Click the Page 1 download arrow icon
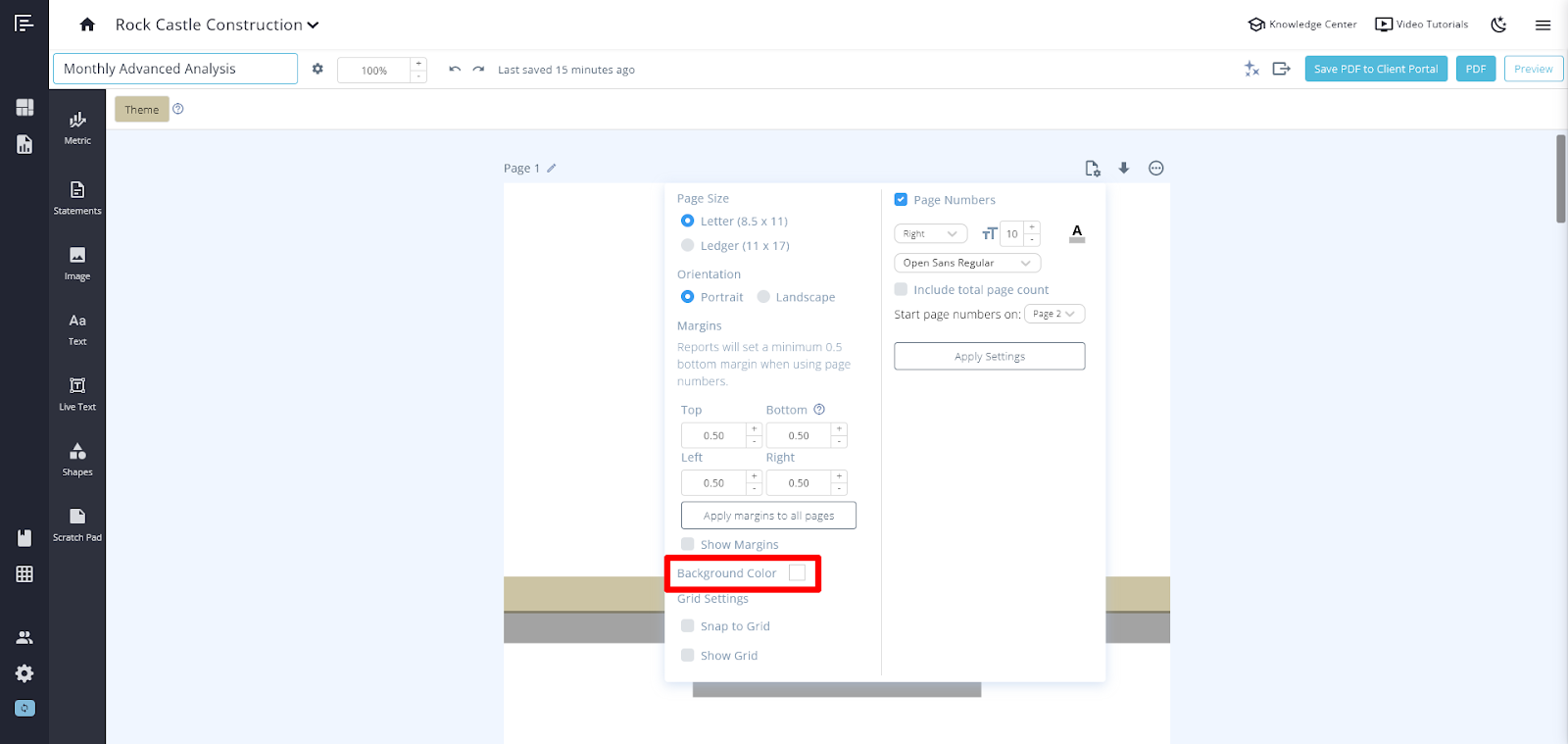This screenshot has height=744, width=1568. pos(1124,169)
